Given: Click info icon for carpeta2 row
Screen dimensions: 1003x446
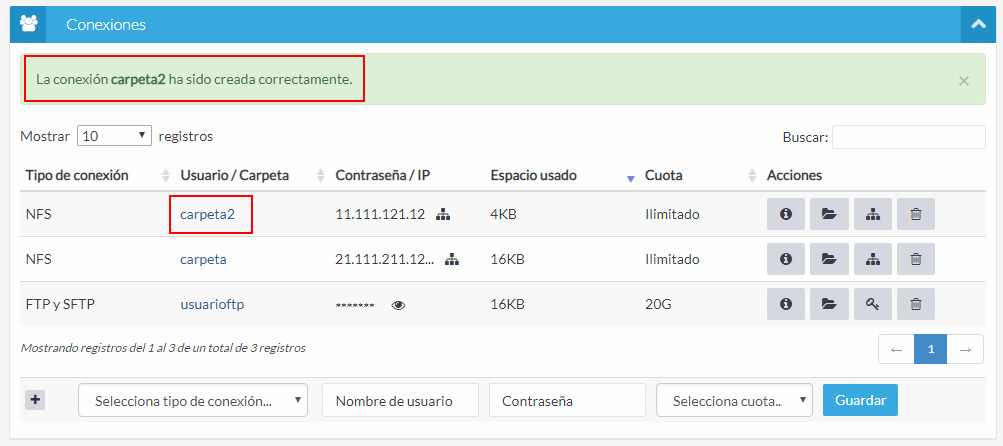Looking at the screenshot, I should pos(786,214).
